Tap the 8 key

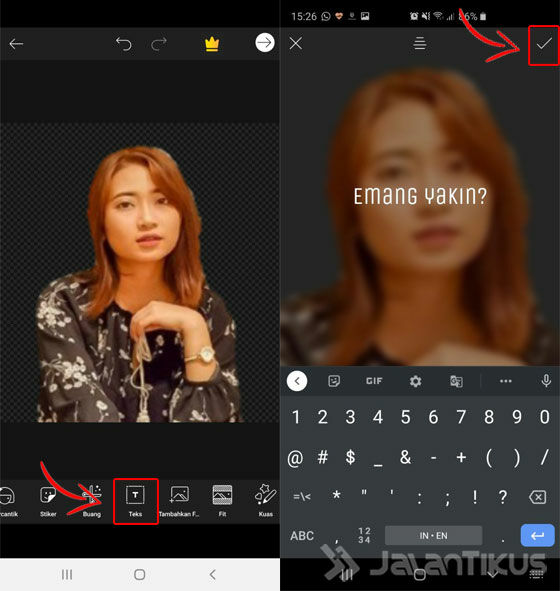coord(489,417)
